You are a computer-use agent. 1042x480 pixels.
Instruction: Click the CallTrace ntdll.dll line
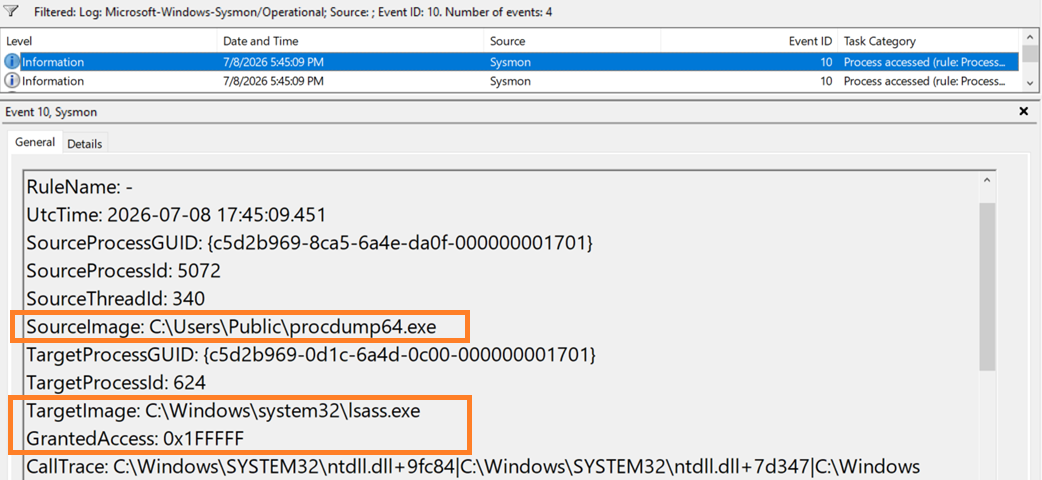tap(473, 465)
